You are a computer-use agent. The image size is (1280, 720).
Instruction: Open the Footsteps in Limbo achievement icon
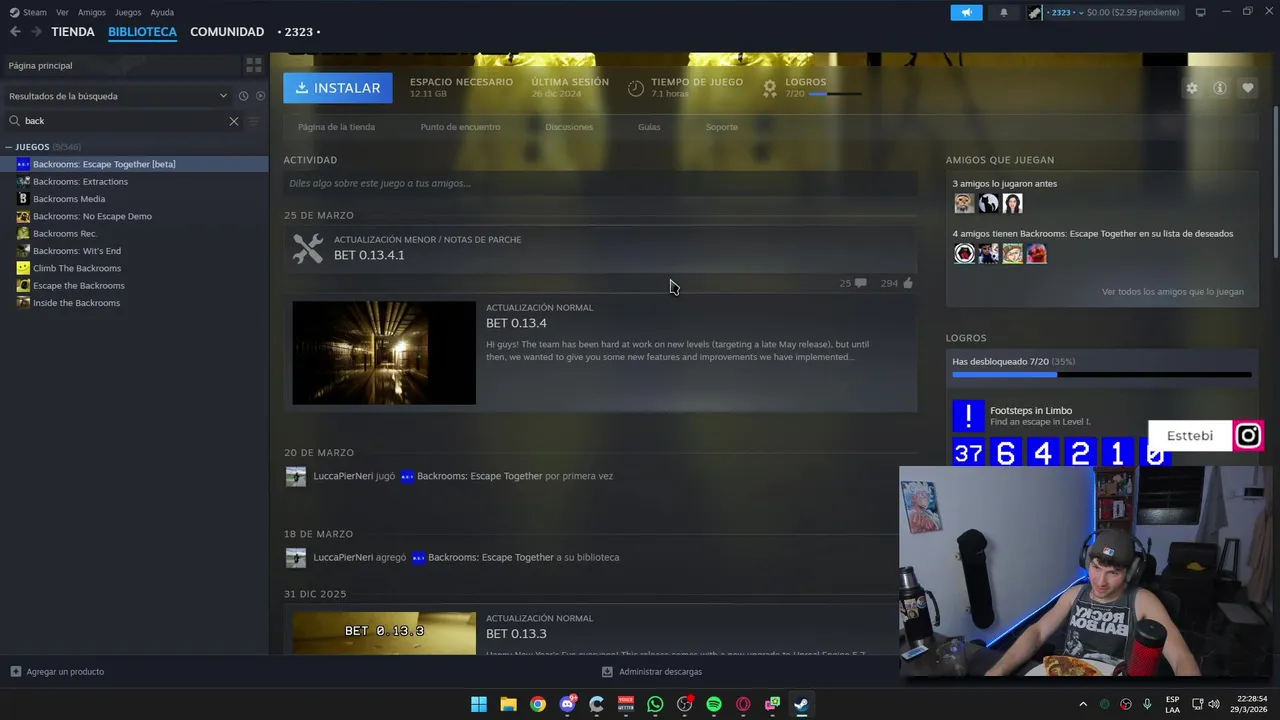click(x=968, y=415)
